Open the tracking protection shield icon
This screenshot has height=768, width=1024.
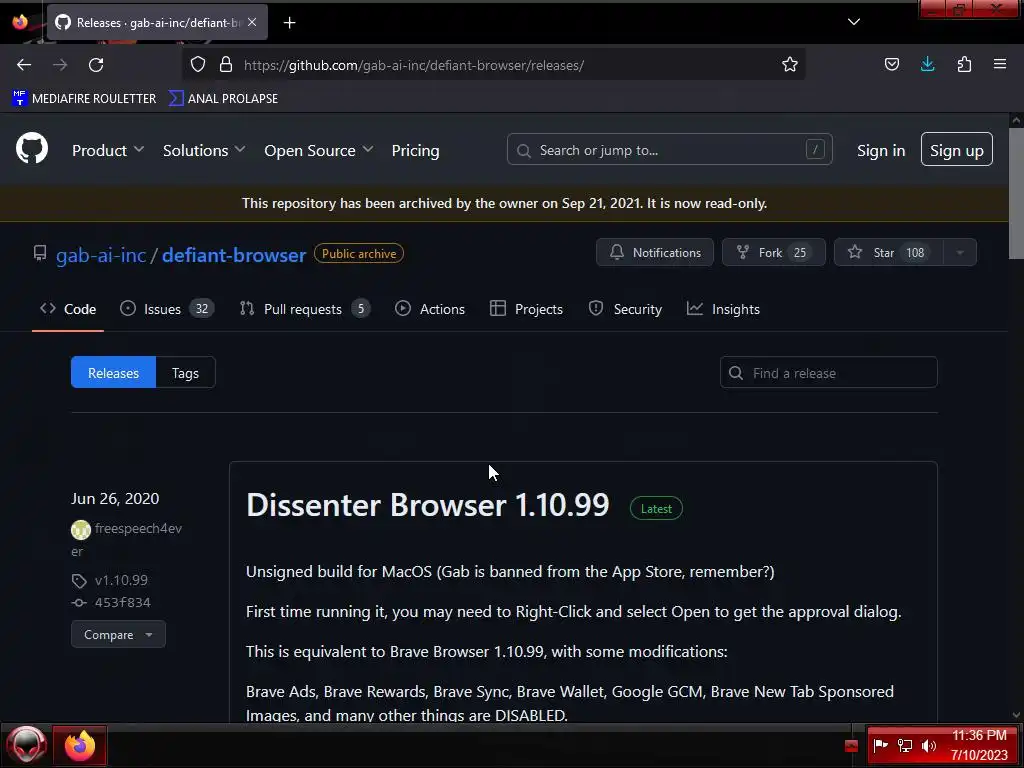pyautogui.click(x=198, y=64)
